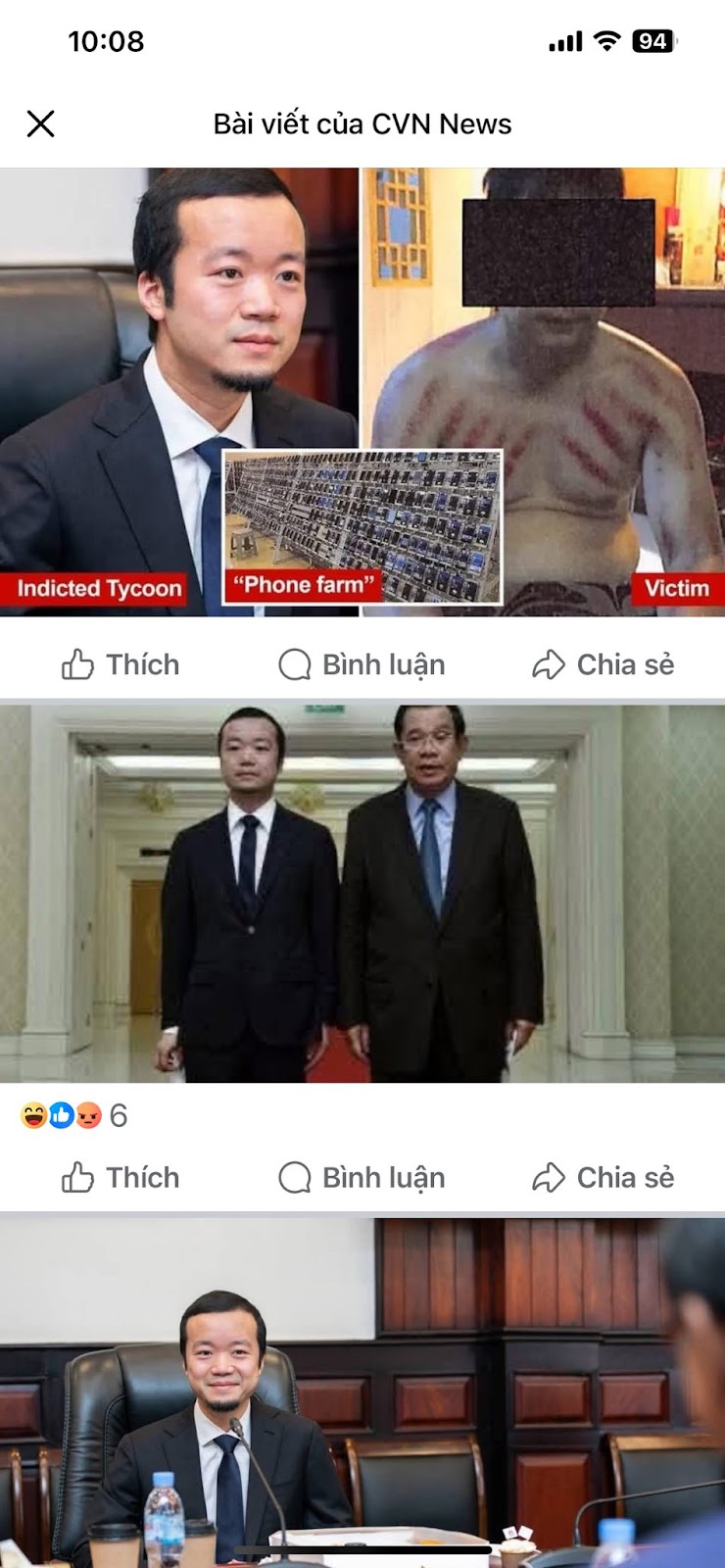The image size is (725, 1568).
Task: Tap share arrow icon under second photo
Action: 549,1177
